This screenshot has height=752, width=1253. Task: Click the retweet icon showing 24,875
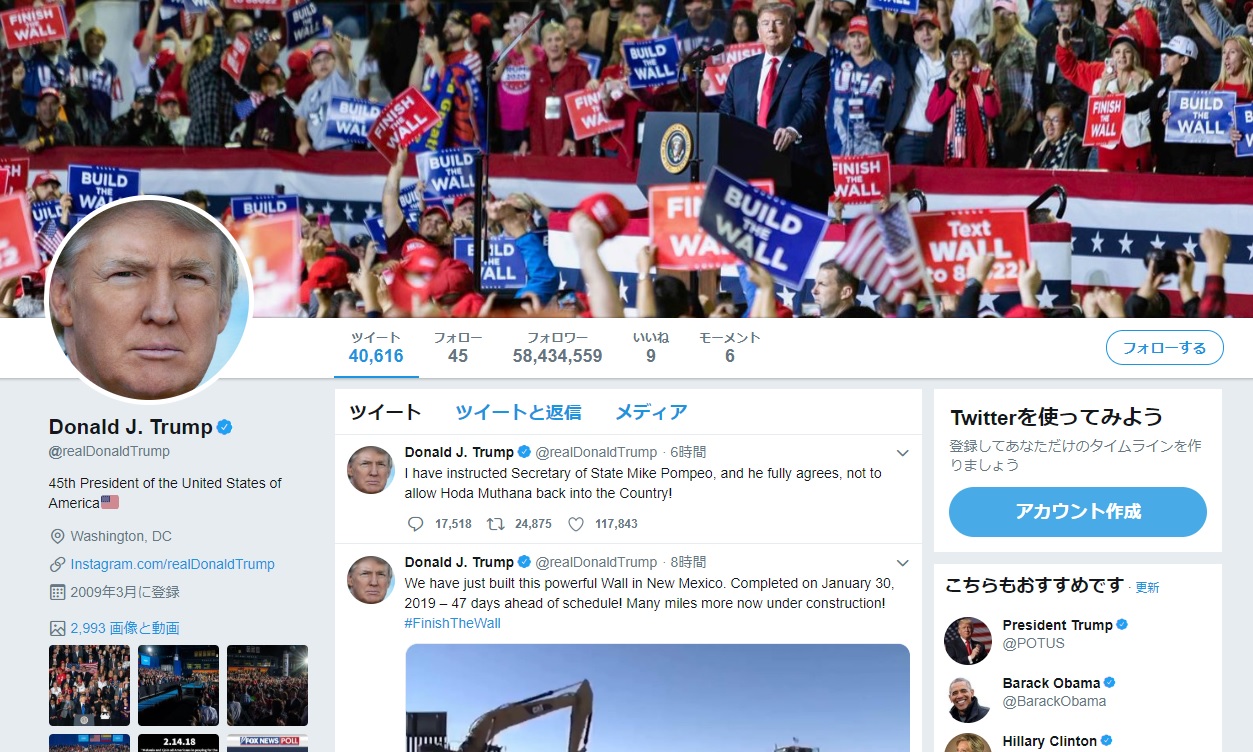tap(495, 524)
